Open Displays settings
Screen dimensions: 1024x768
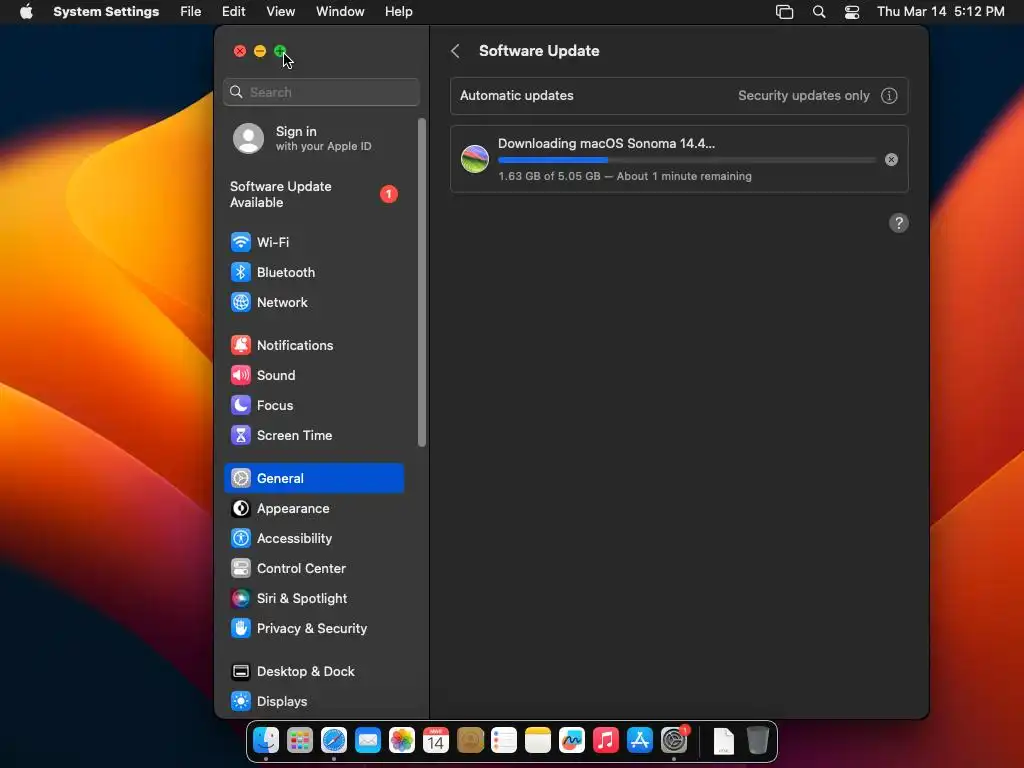pos(313,701)
